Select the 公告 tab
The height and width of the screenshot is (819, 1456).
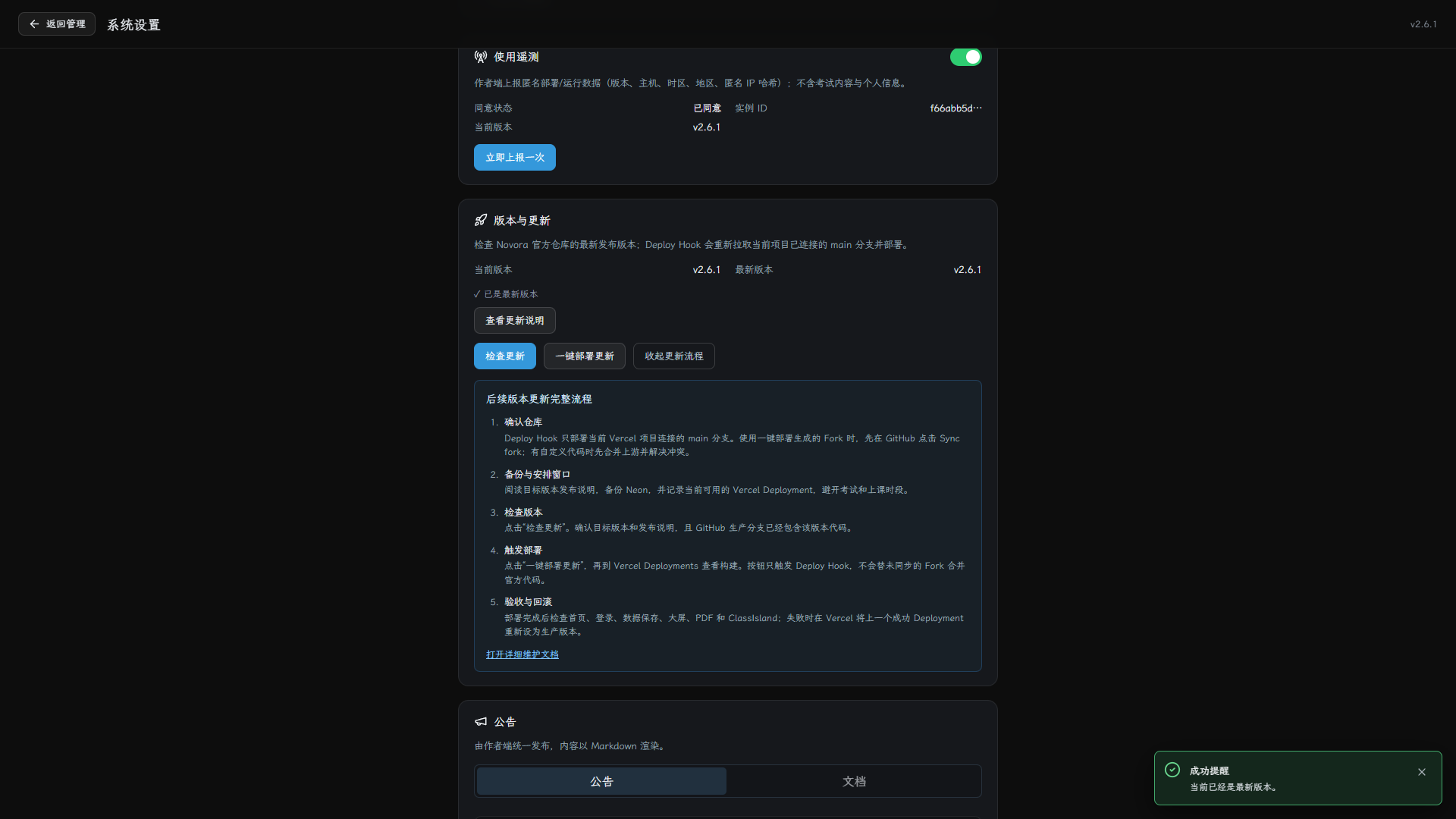pos(601,782)
